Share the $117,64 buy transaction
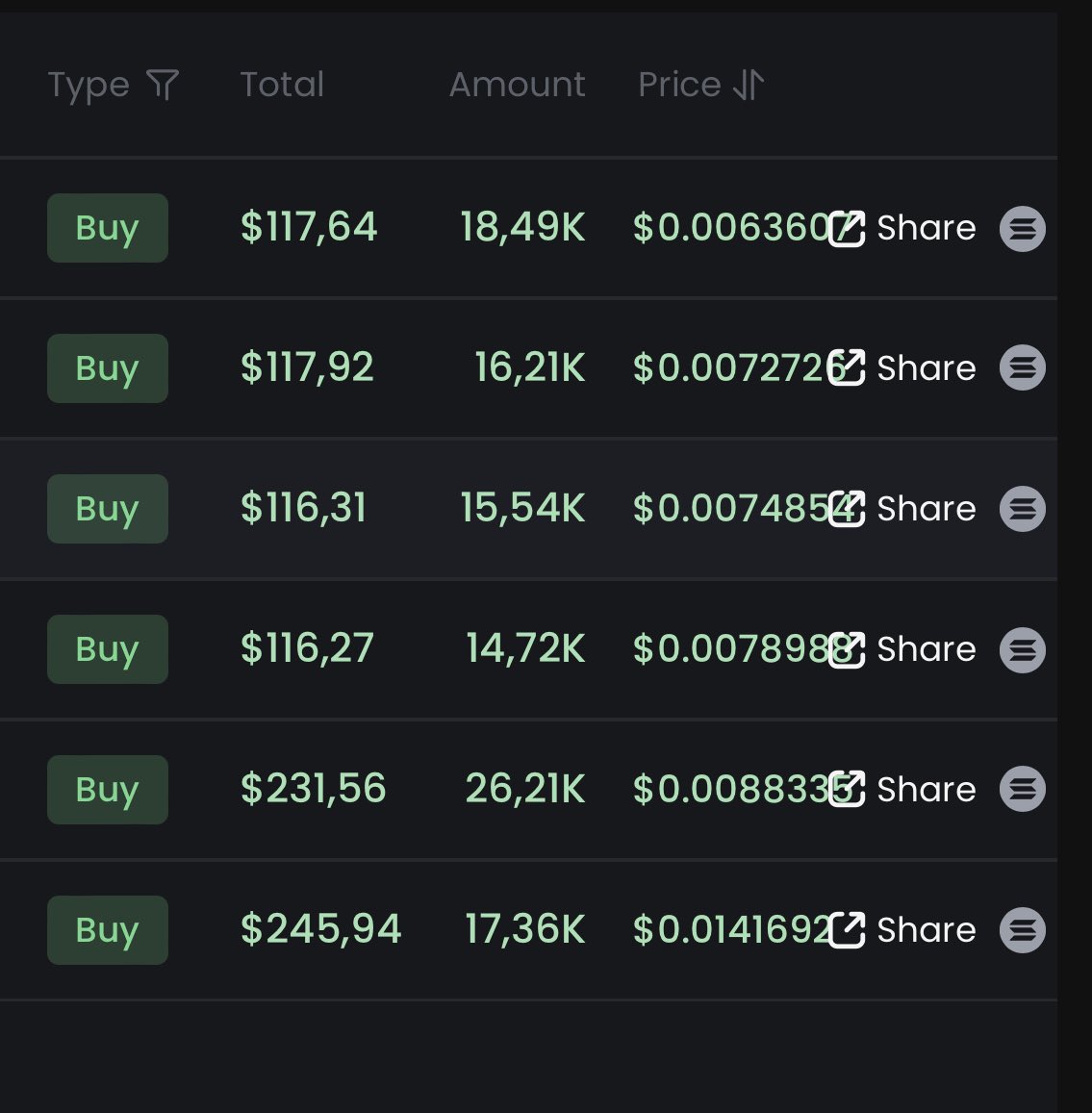Viewport: 1092px width, 1113px height. coord(902,228)
